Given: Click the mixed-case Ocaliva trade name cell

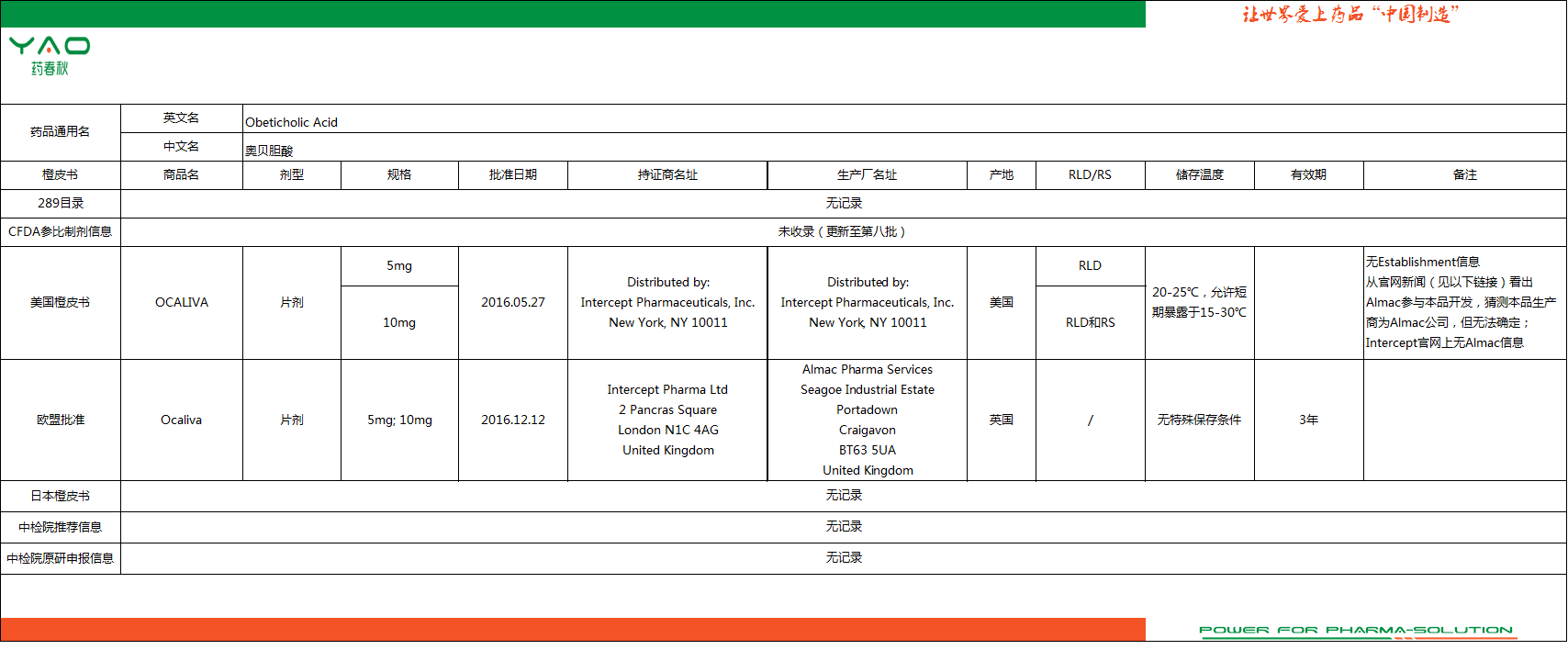Looking at the screenshot, I should (182, 420).
